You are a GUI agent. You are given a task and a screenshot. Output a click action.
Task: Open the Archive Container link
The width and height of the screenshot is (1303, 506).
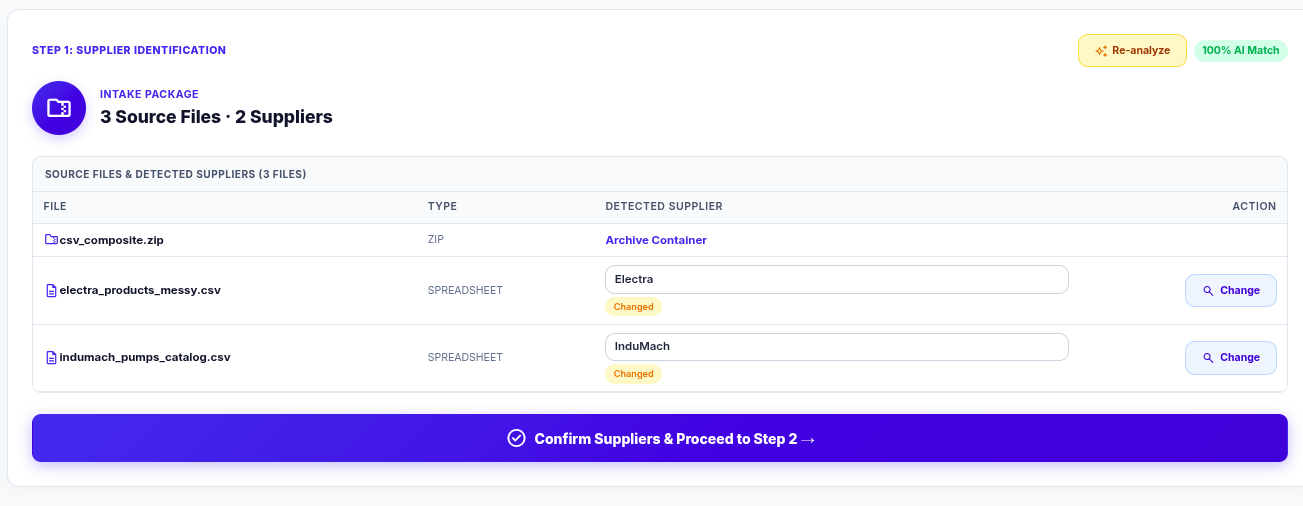(x=656, y=240)
